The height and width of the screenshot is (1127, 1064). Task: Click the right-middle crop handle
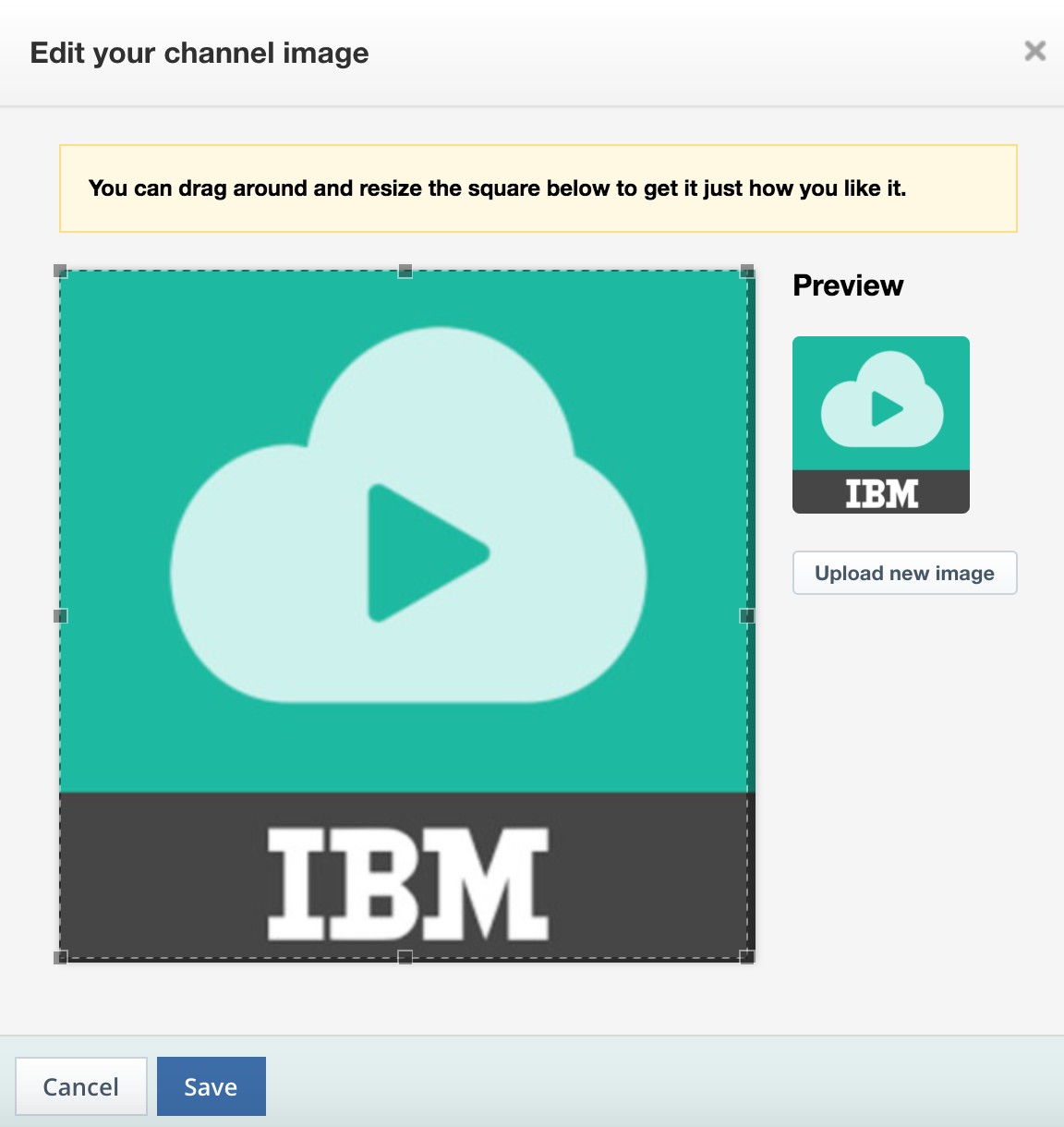(748, 615)
